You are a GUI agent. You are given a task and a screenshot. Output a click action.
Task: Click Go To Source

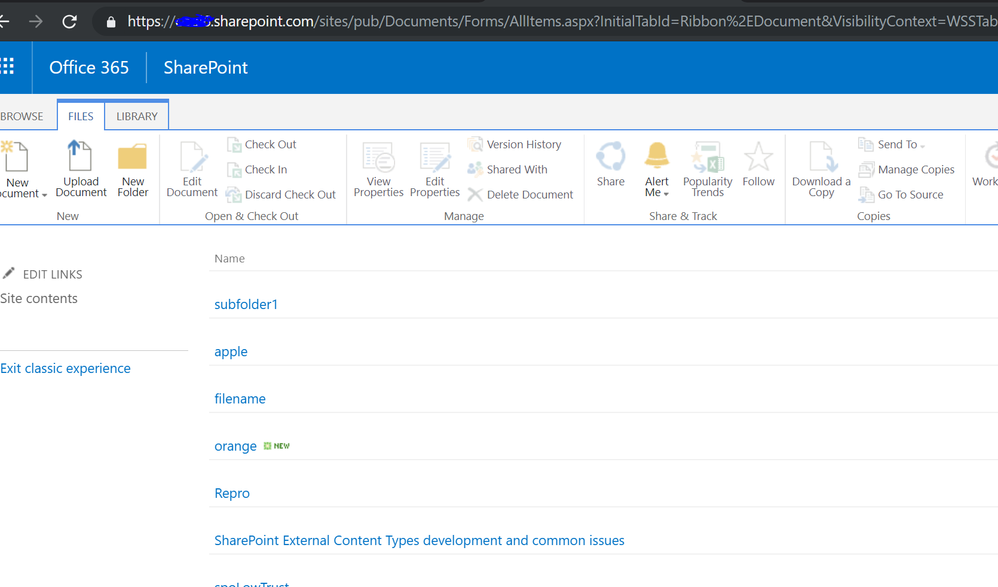pos(901,194)
